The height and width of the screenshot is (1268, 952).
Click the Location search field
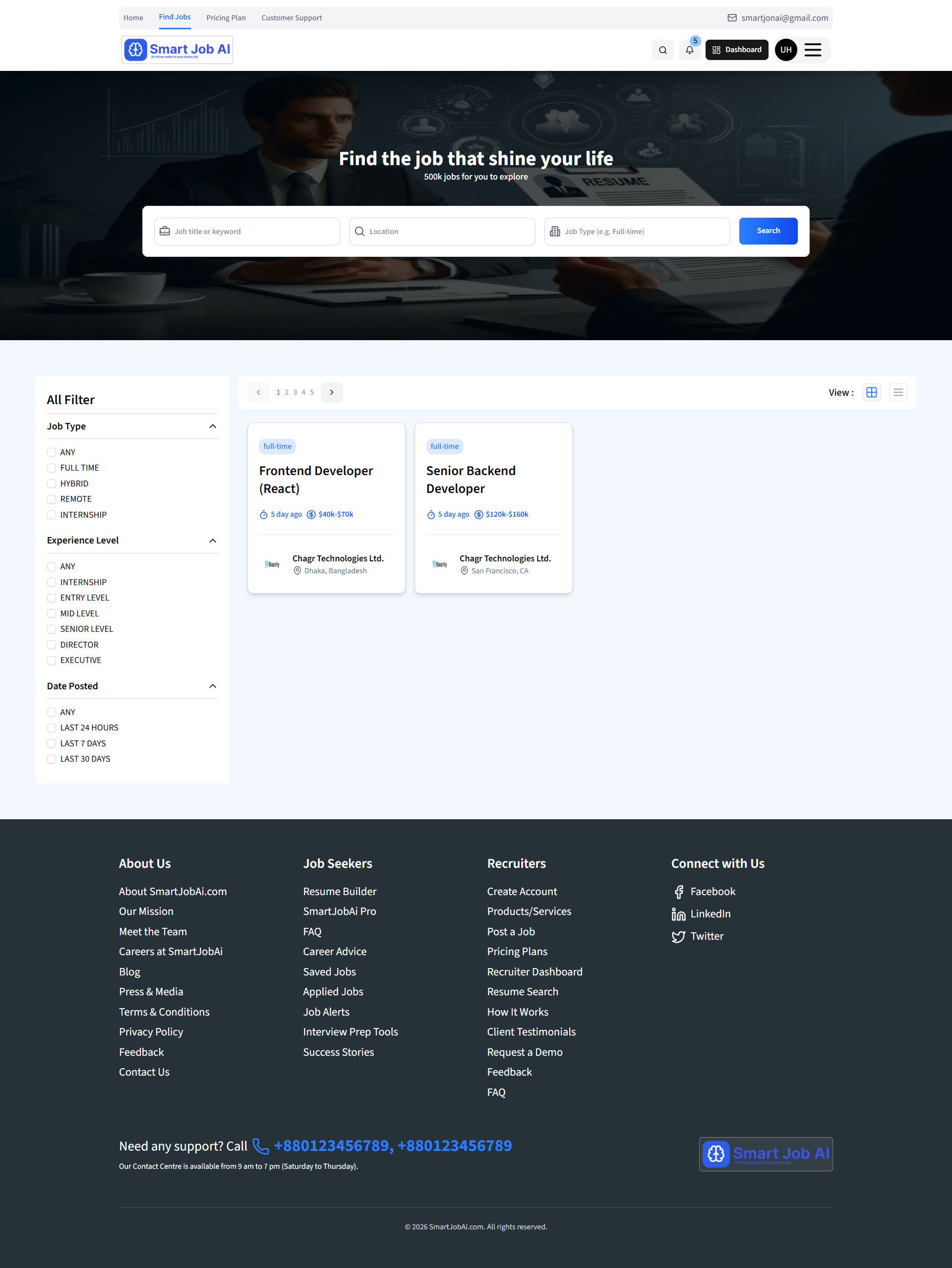(442, 232)
